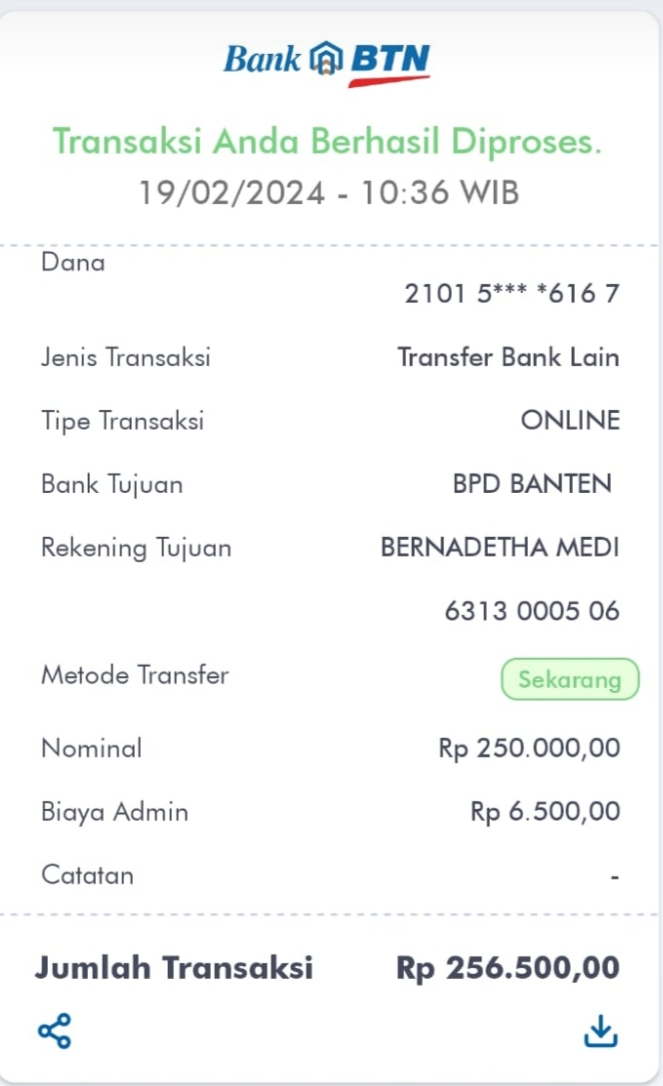Image resolution: width=663 pixels, height=1086 pixels.
Task: Tap the Transfer Bank Lain value
Action: click(508, 357)
